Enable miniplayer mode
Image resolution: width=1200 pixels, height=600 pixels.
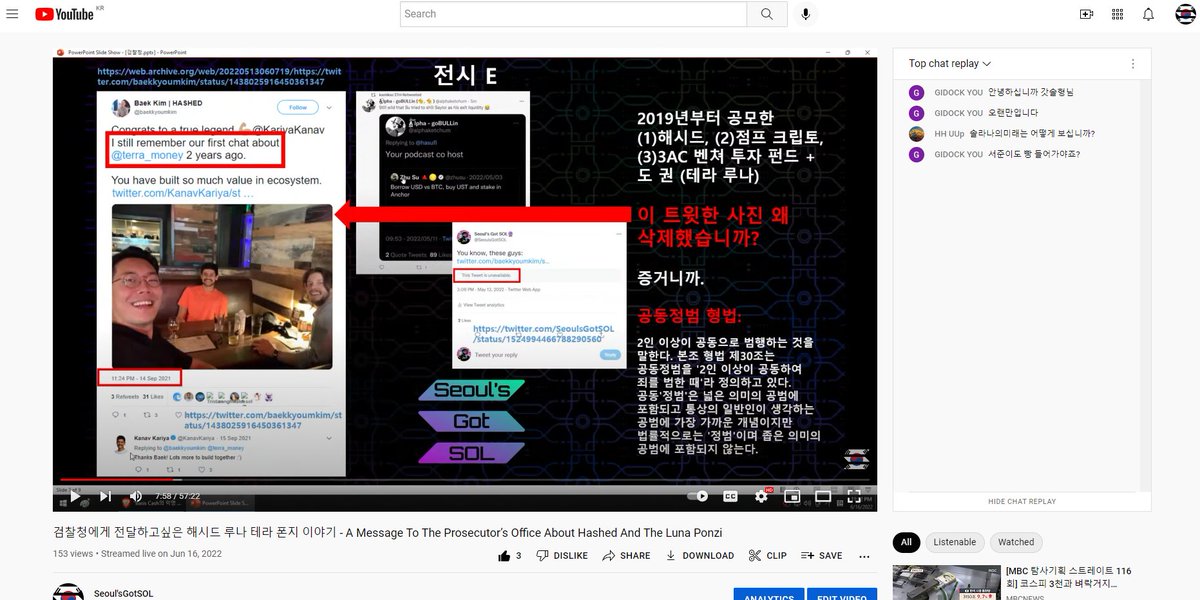tap(792, 496)
